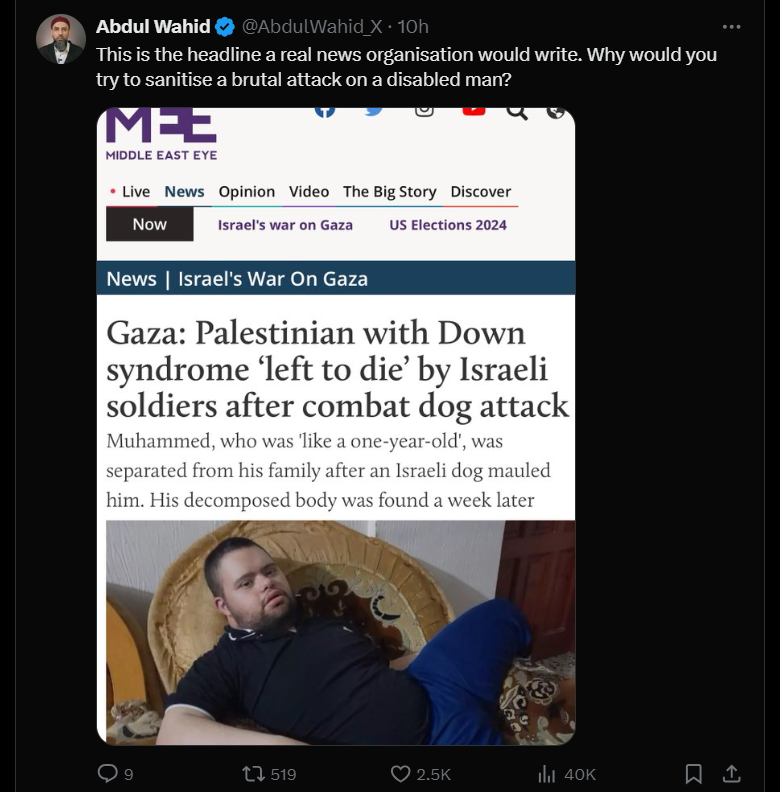Click the Now button
This screenshot has height=792, width=780.
pos(150,225)
